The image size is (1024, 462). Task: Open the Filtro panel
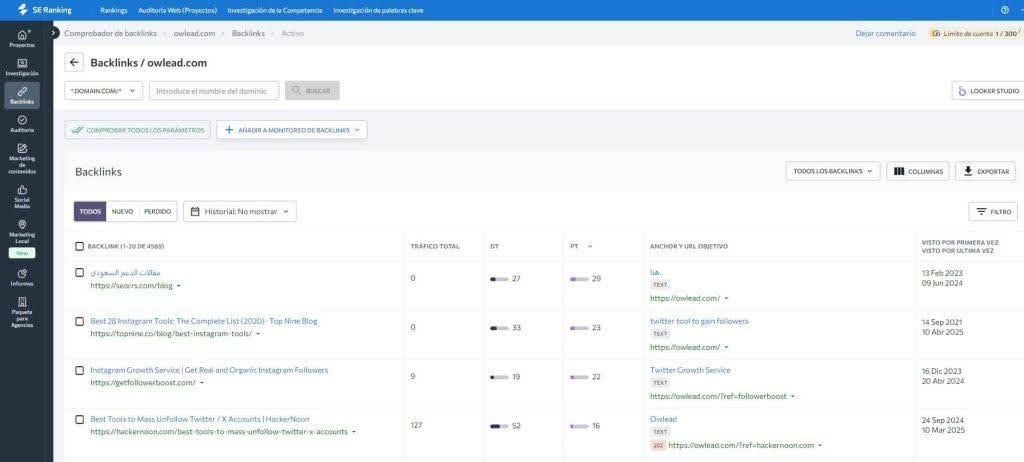point(993,212)
